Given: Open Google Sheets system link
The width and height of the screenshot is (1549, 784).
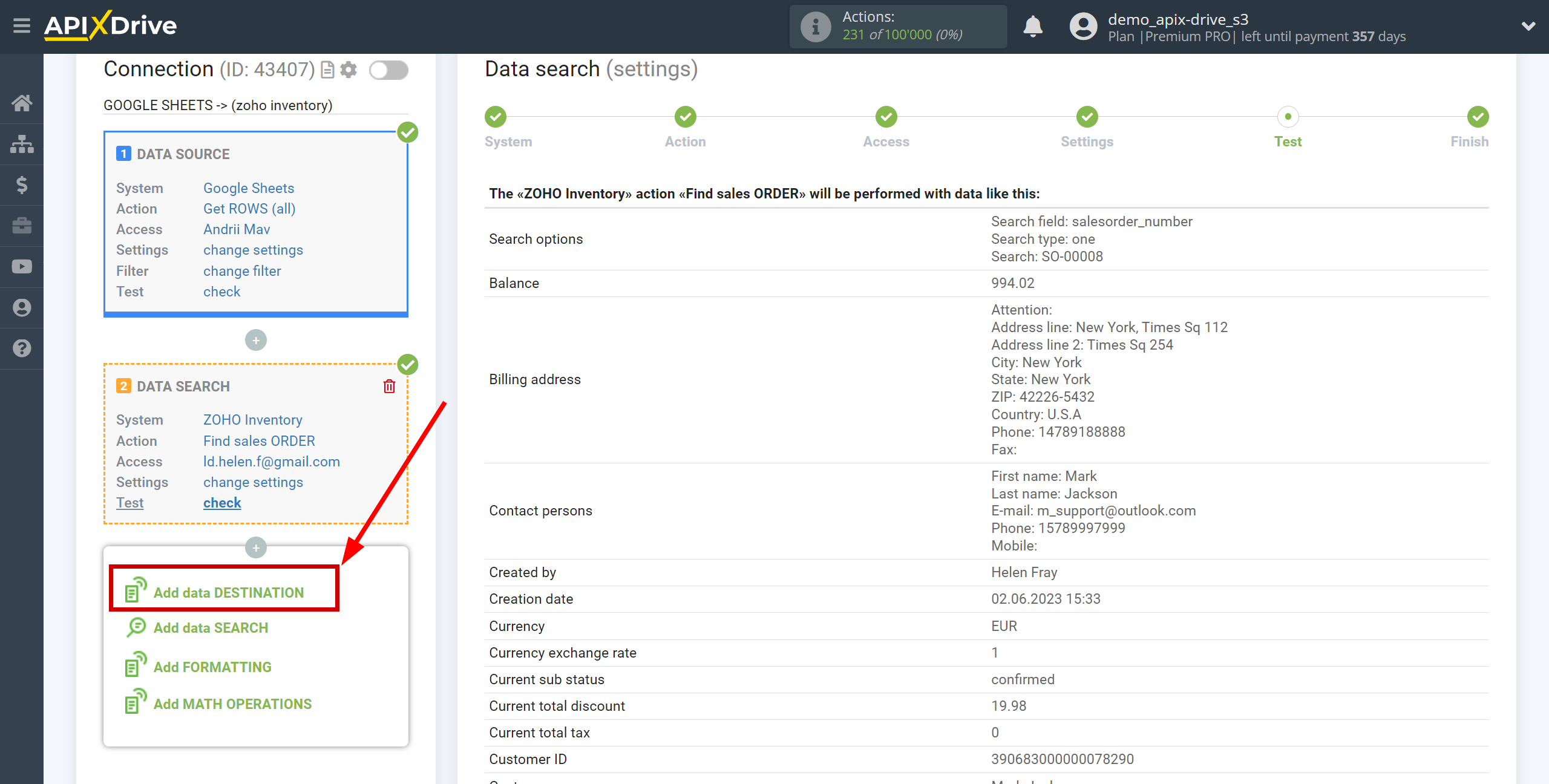Looking at the screenshot, I should [x=249, y=188].
